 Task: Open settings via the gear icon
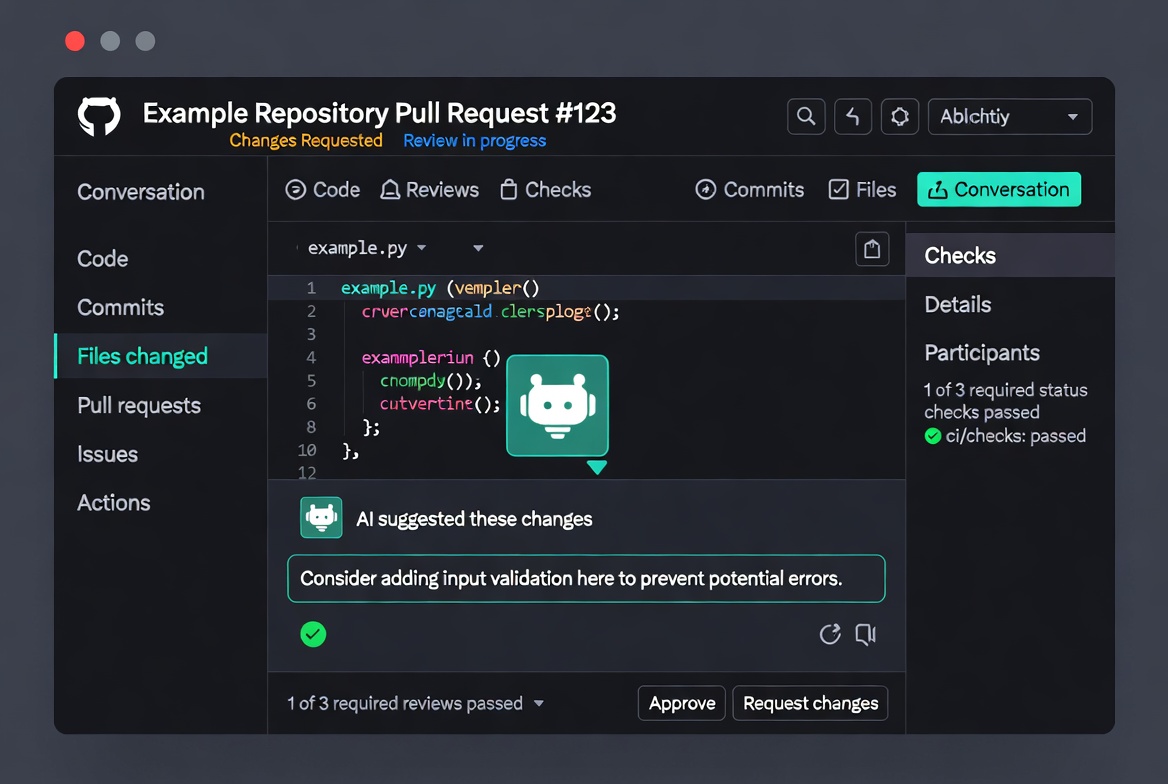point(899,116)
